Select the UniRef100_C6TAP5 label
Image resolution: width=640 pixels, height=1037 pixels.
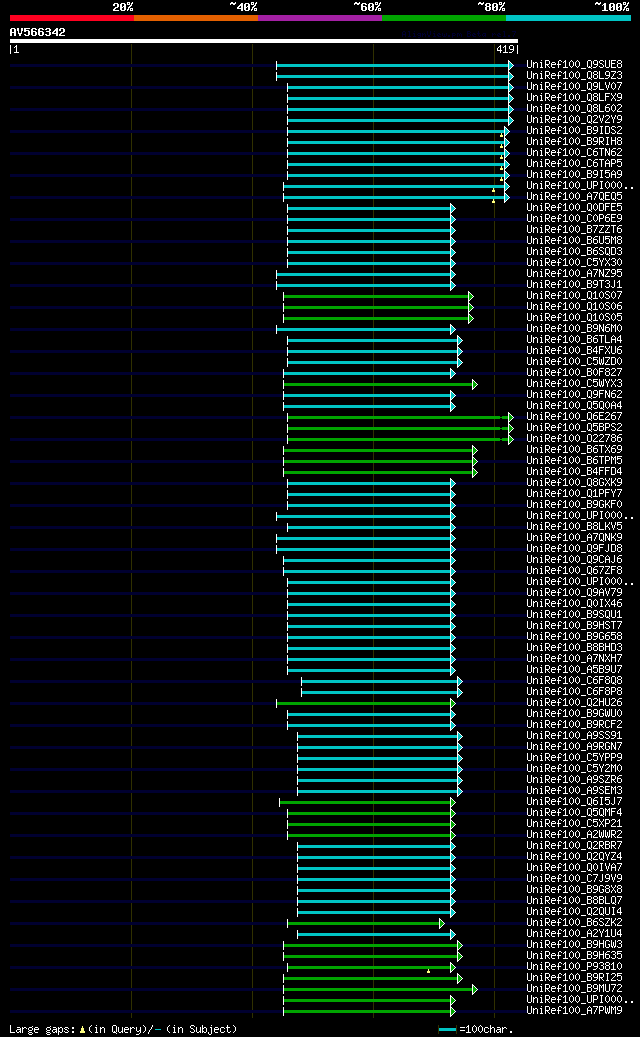pyautogui.click(x=574, y=163)
